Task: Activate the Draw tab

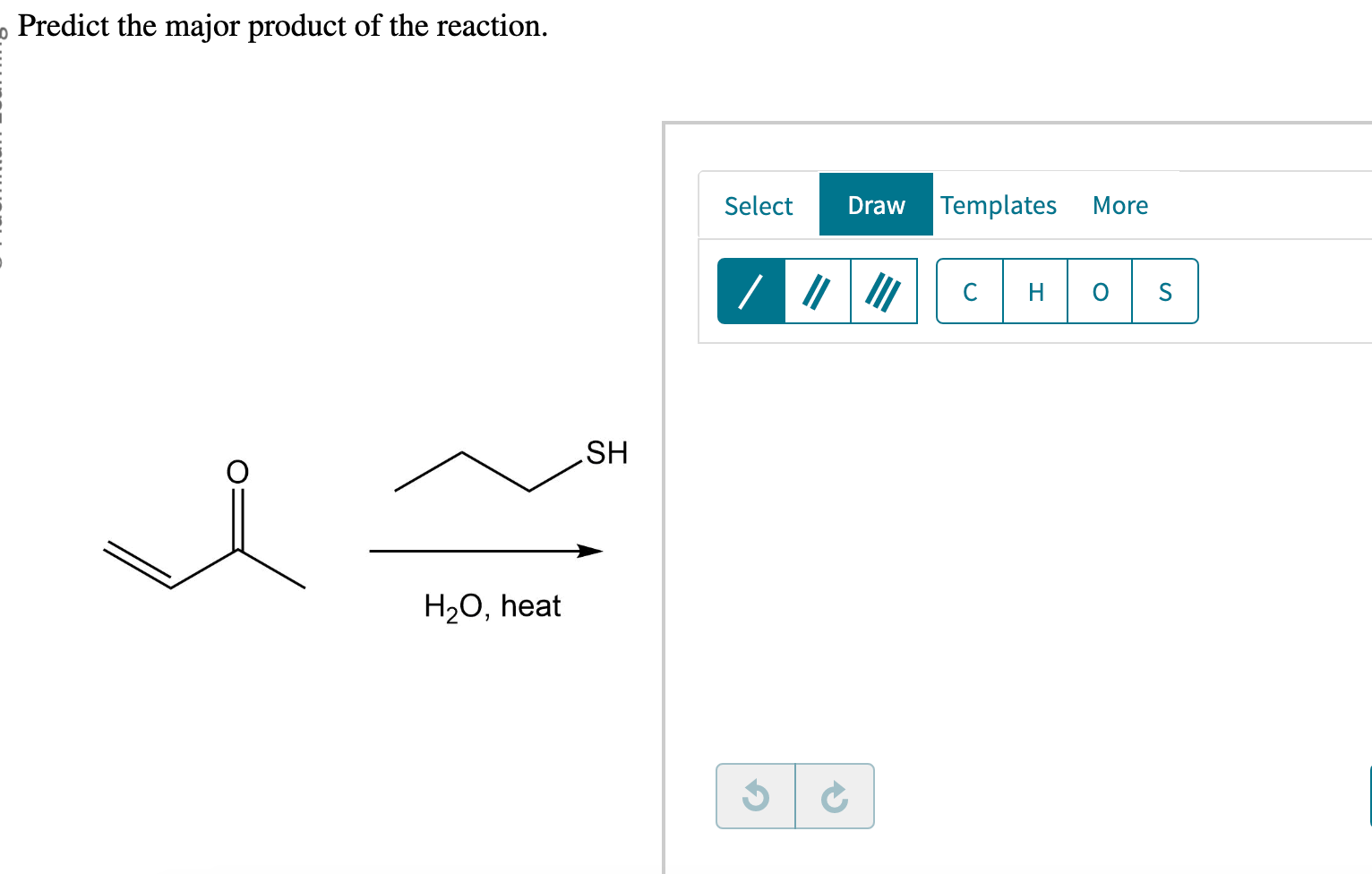Action: tap(875, 204)
